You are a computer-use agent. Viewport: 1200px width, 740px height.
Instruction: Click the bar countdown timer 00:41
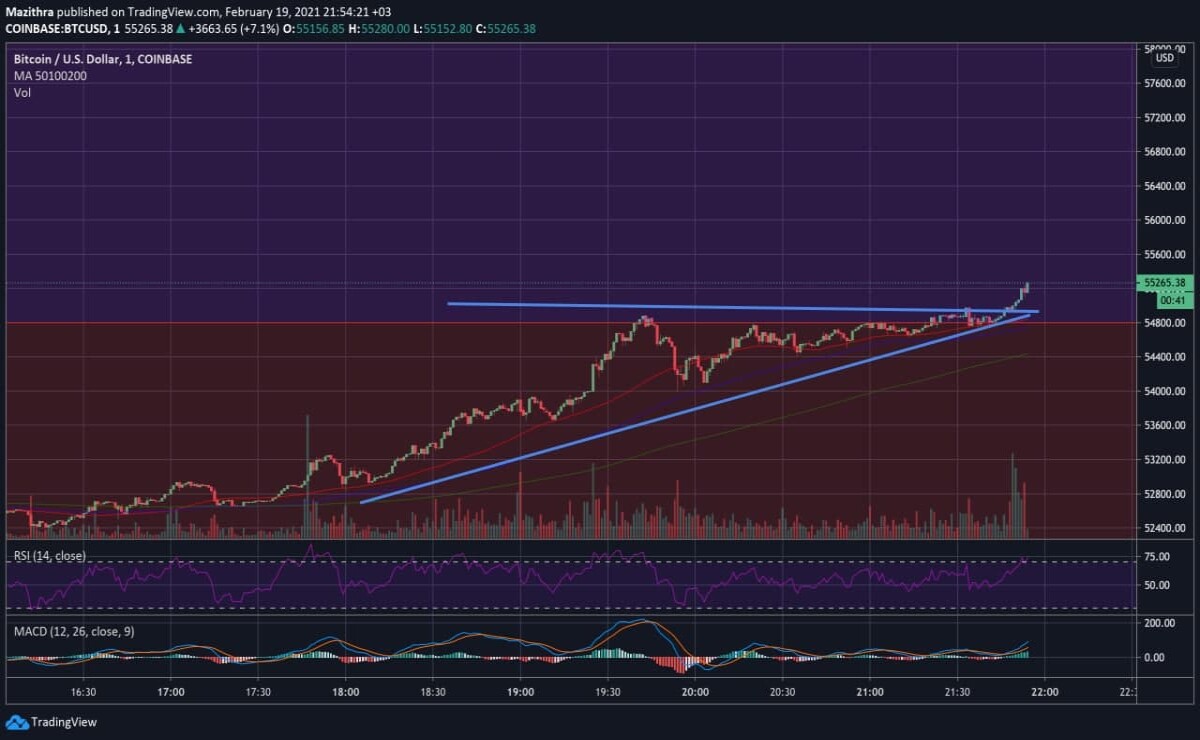[x=1172, y=299]
